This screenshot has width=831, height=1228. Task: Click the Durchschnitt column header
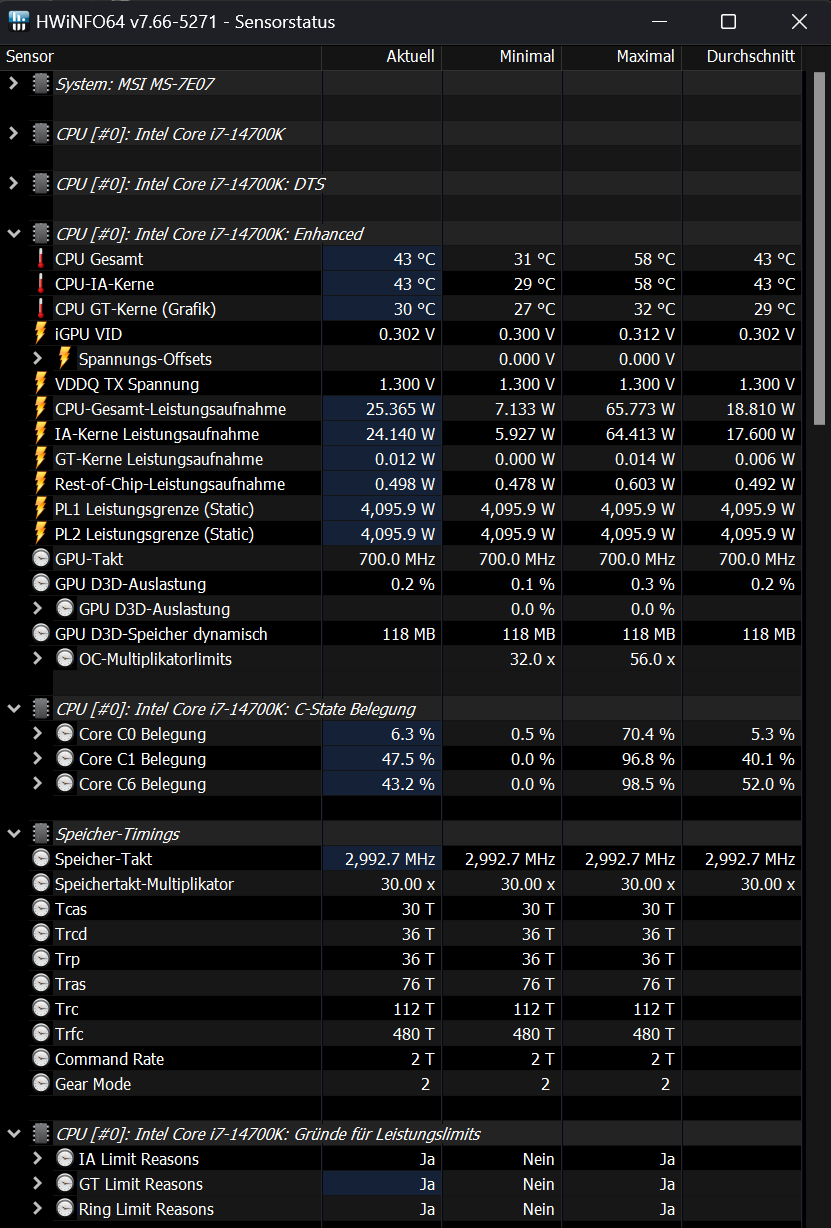click(742, 57)
